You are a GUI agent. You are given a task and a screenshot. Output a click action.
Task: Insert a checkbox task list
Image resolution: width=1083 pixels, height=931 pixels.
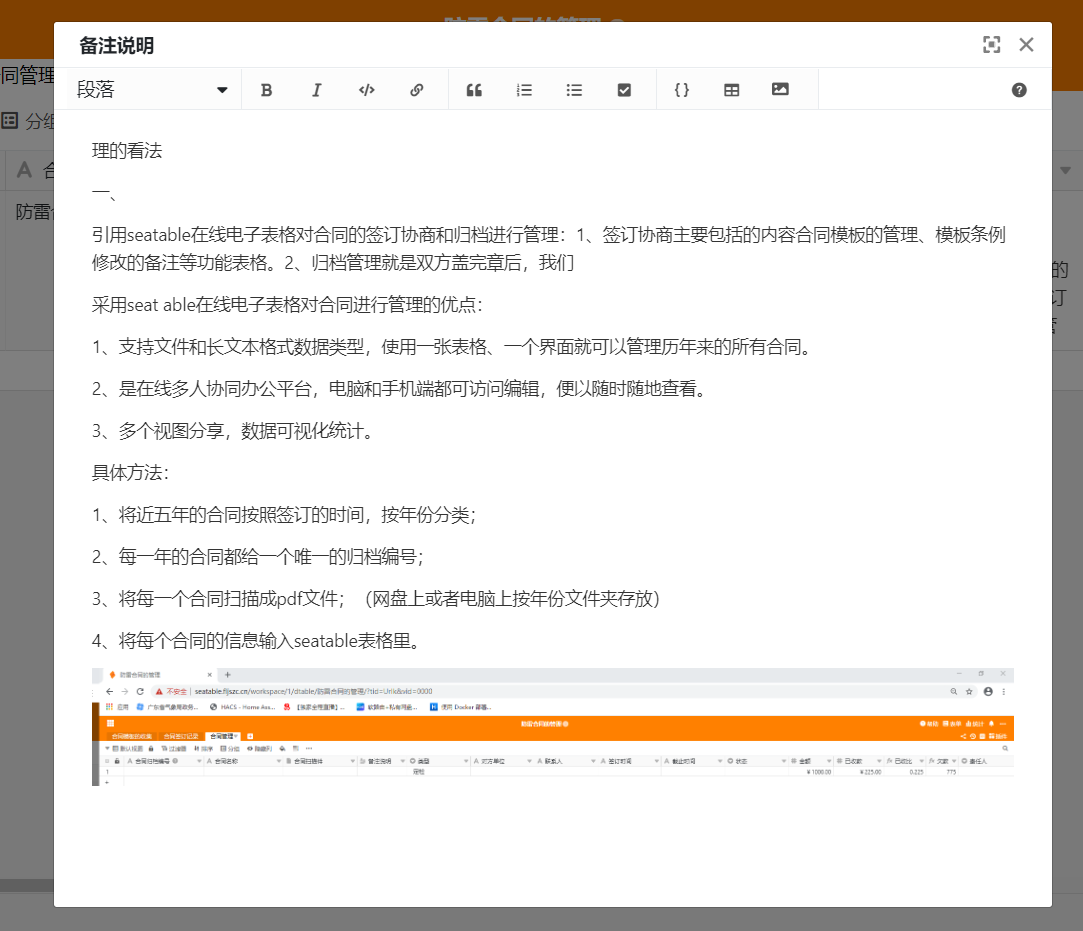[x=624, y=90]
